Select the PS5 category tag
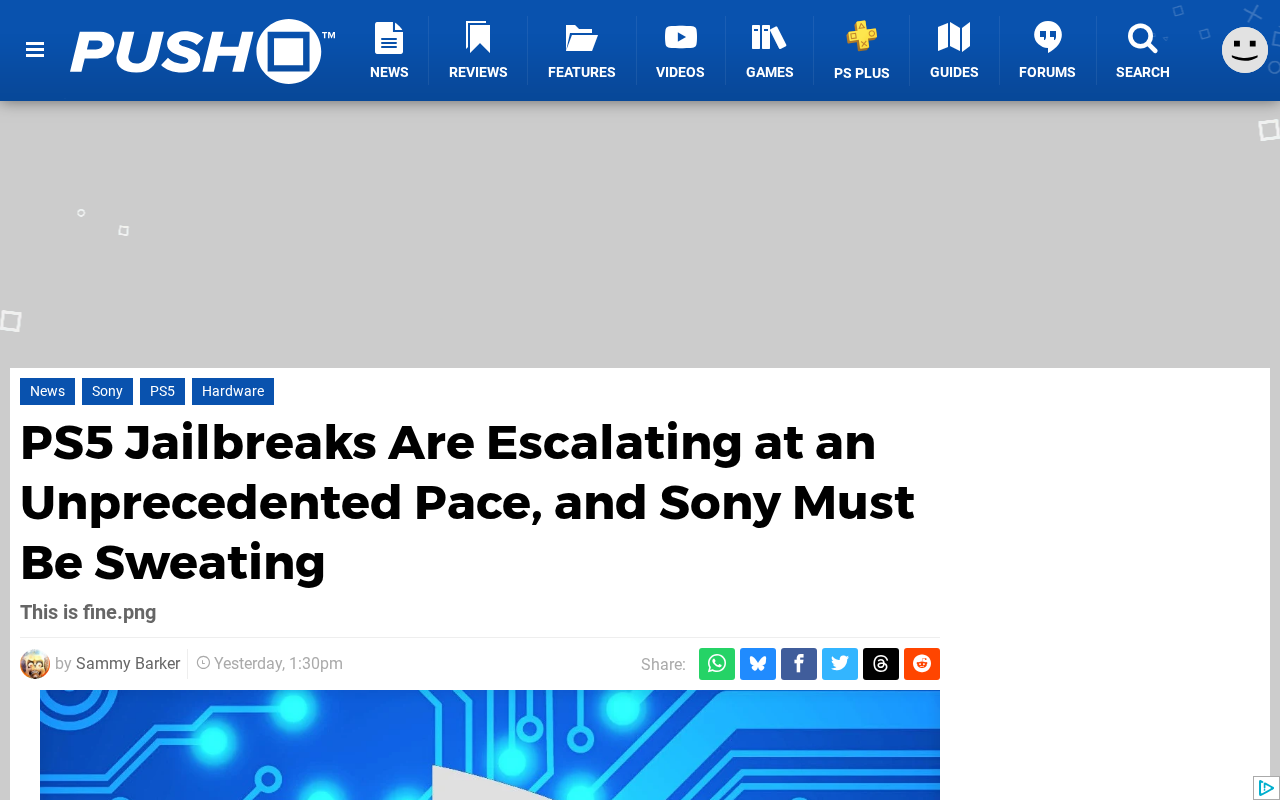Viewport: 1280px width, 800px height. coord(162,391)
